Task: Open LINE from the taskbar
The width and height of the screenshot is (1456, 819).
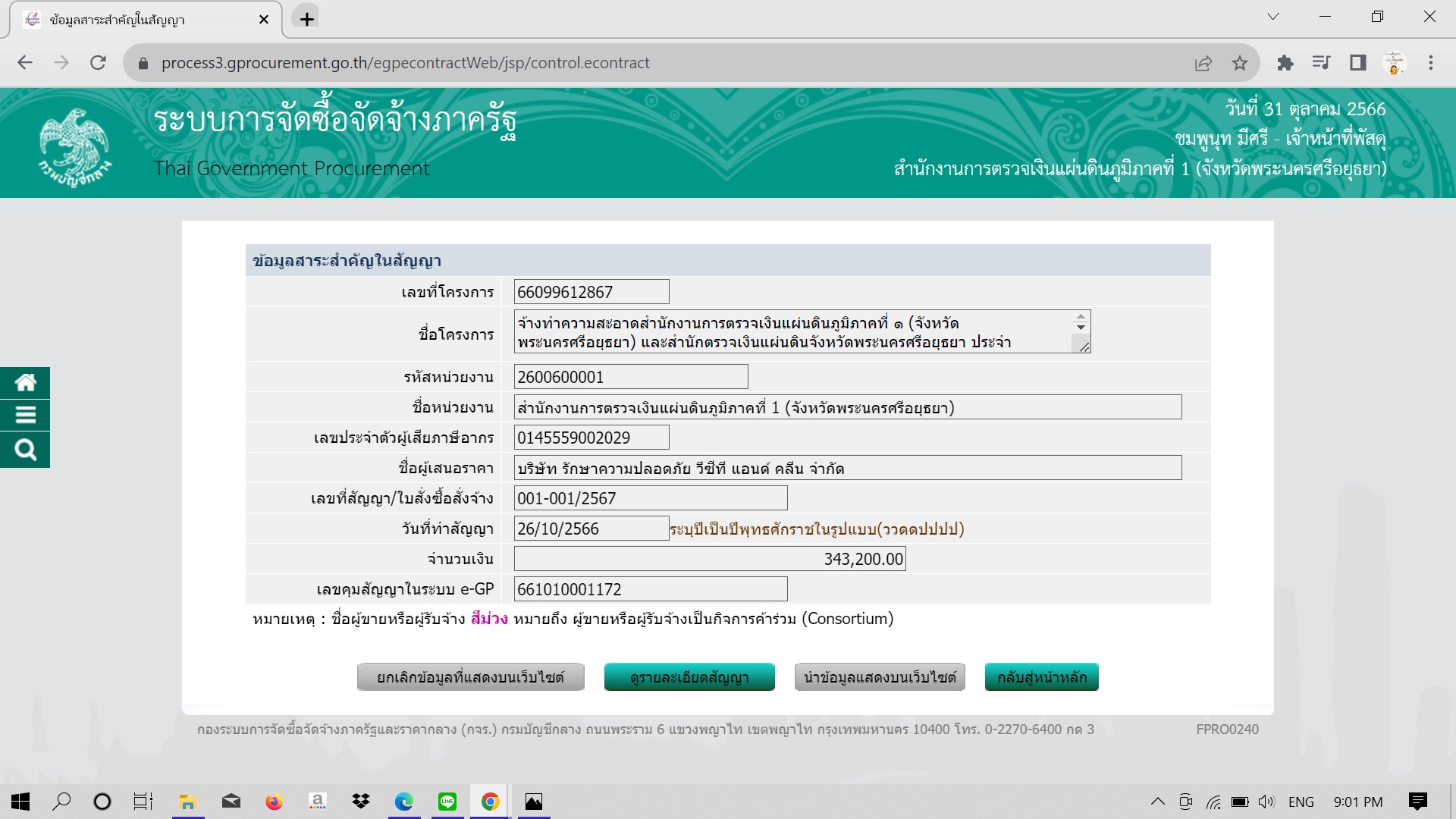Action: (447, 802)
